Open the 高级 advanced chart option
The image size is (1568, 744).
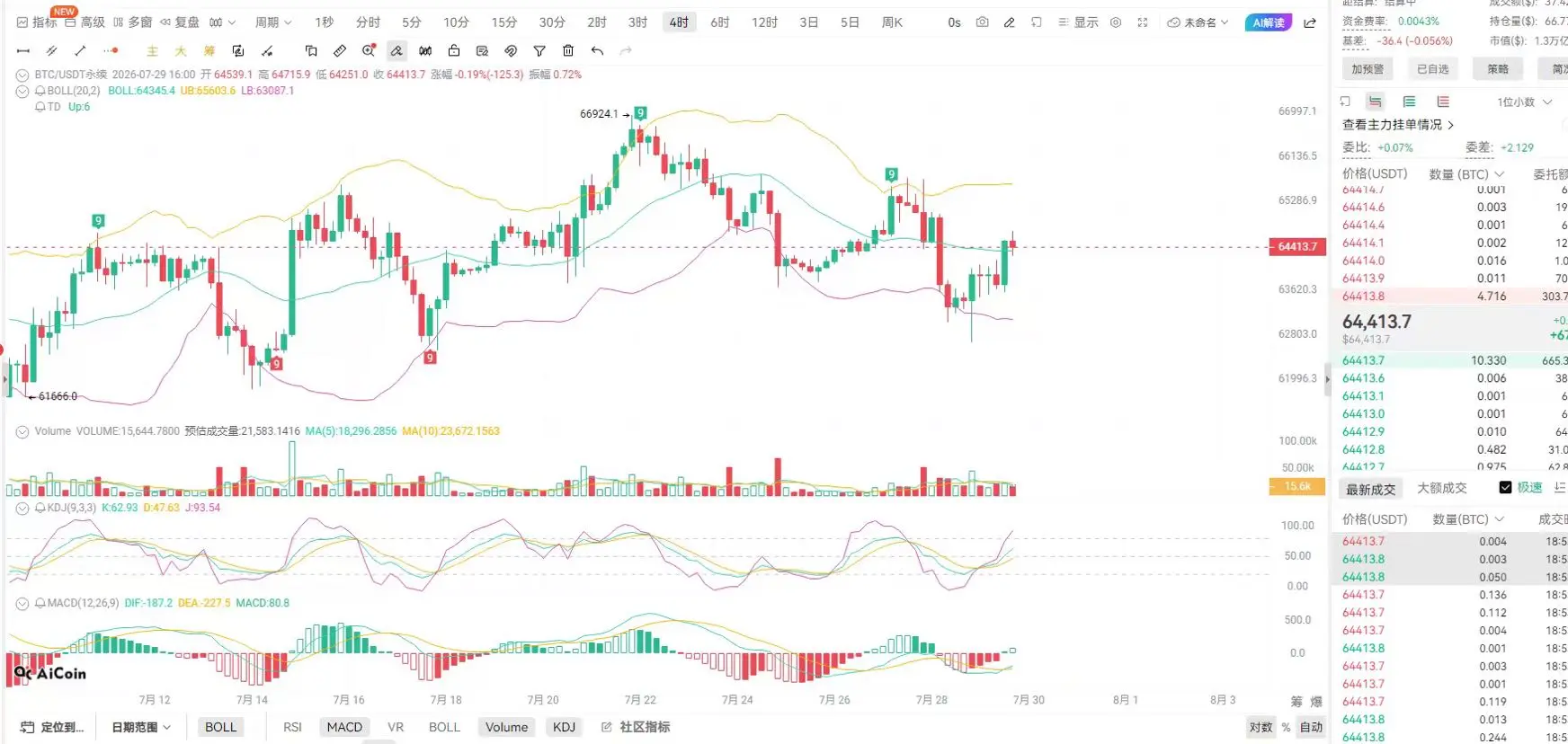pos(85,22)
